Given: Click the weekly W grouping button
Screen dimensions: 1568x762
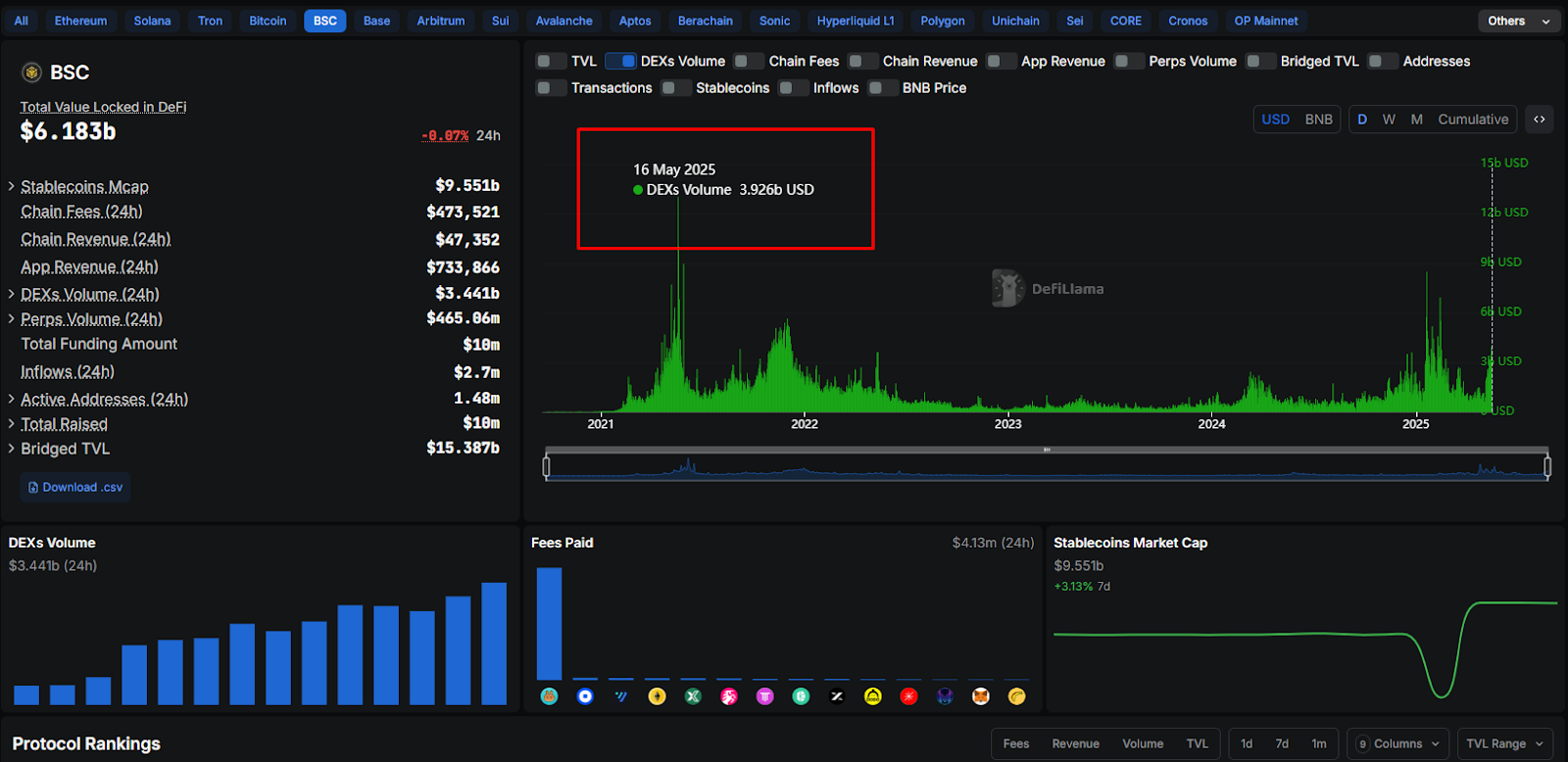Looking at the screenshot, I should (1389, 119).
